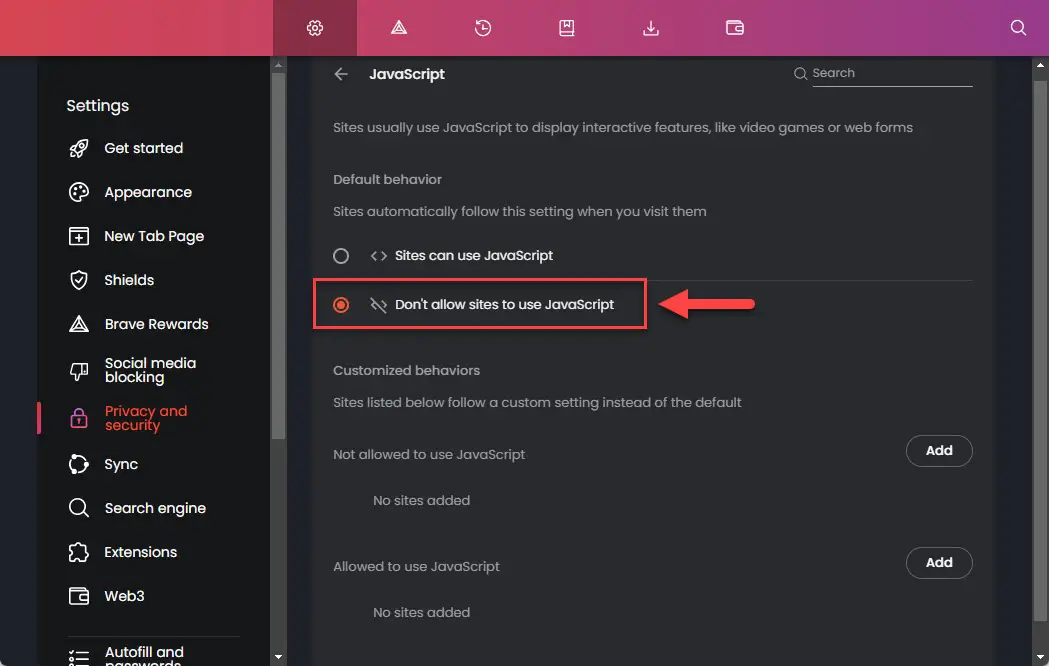Click the triangle icon next to Brave Rewards
The image size is (1049, 666).
point(79,324)
